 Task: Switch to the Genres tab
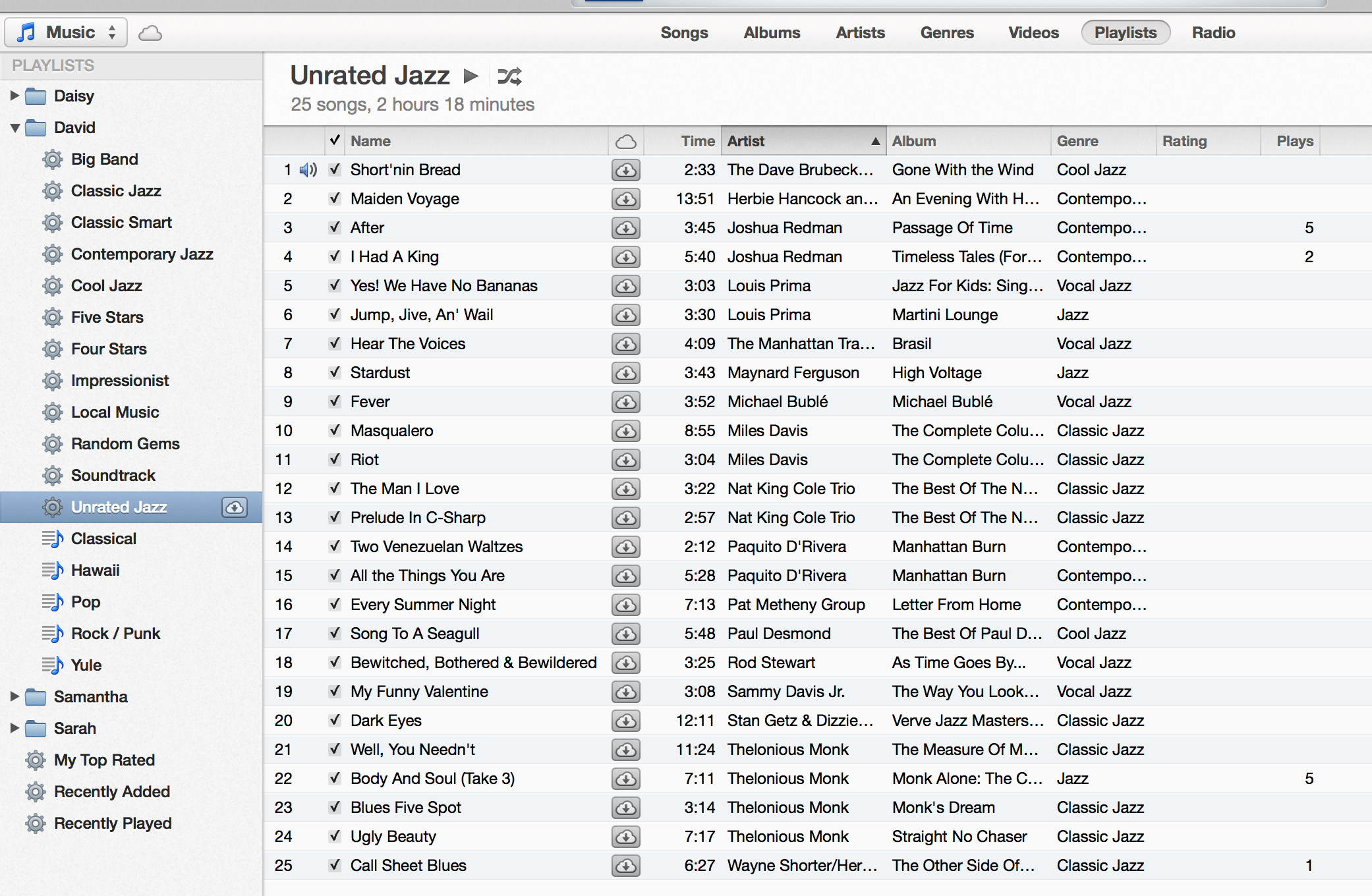[x=947, y=33]
